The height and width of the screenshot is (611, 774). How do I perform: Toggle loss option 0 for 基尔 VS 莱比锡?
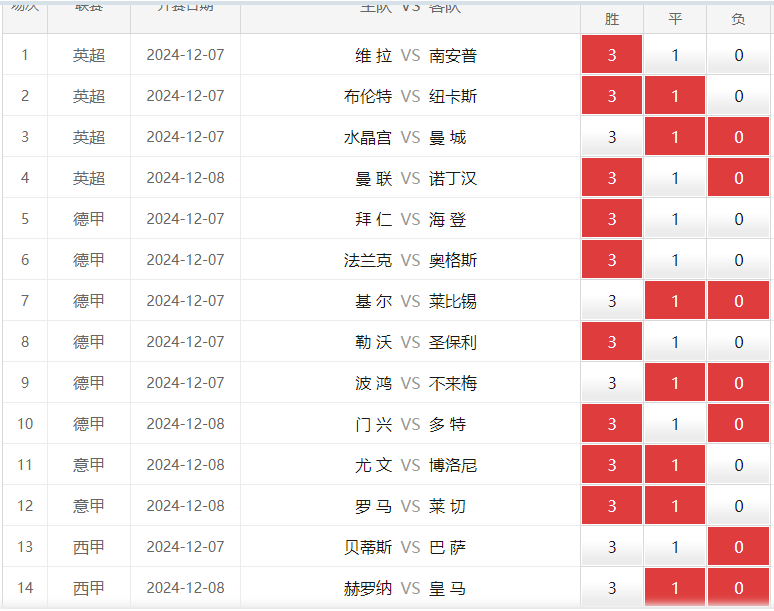(x=738, y=300)
